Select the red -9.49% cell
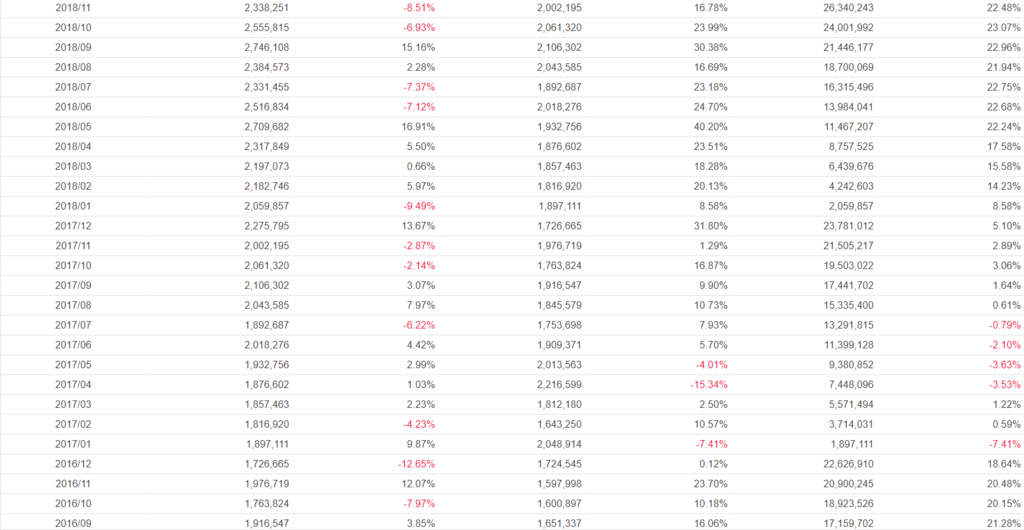The image size is (1024, 530). (418, 207)
